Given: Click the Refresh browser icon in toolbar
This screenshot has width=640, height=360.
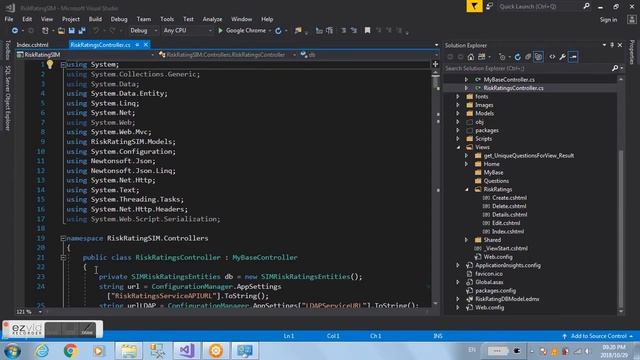Looking at the screenshot, I should [x=278, y=31].
